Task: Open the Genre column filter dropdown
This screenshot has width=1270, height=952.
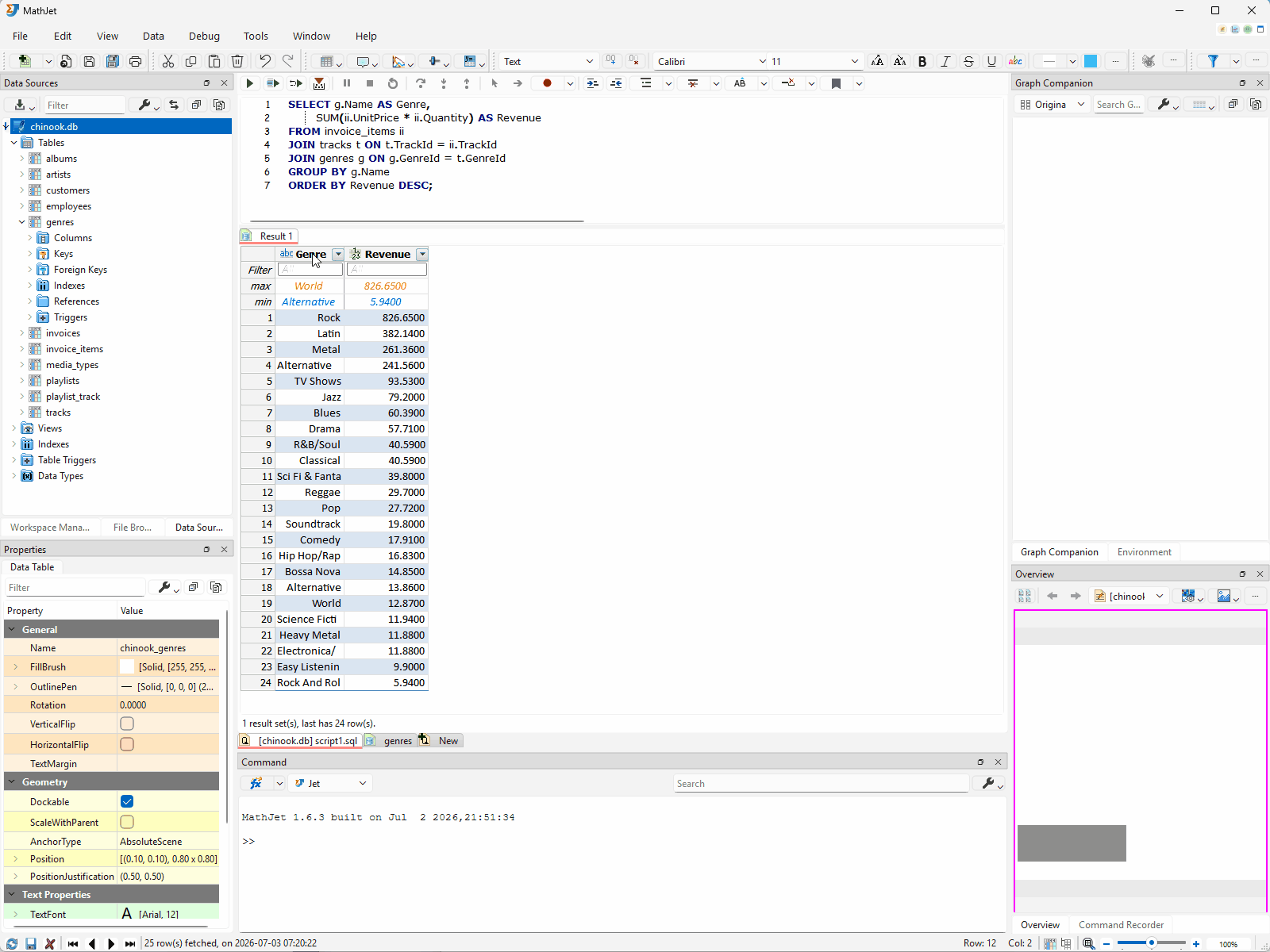Action: (x=338, y=254)
